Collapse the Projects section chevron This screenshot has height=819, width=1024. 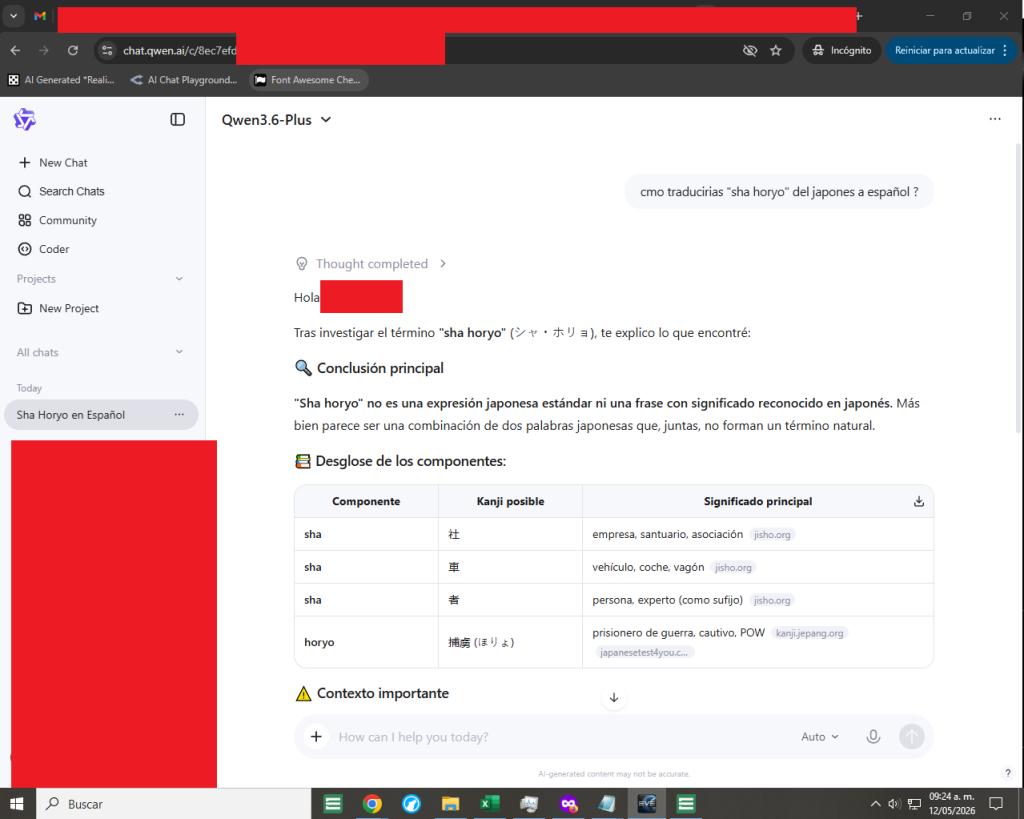click(179, 279)
